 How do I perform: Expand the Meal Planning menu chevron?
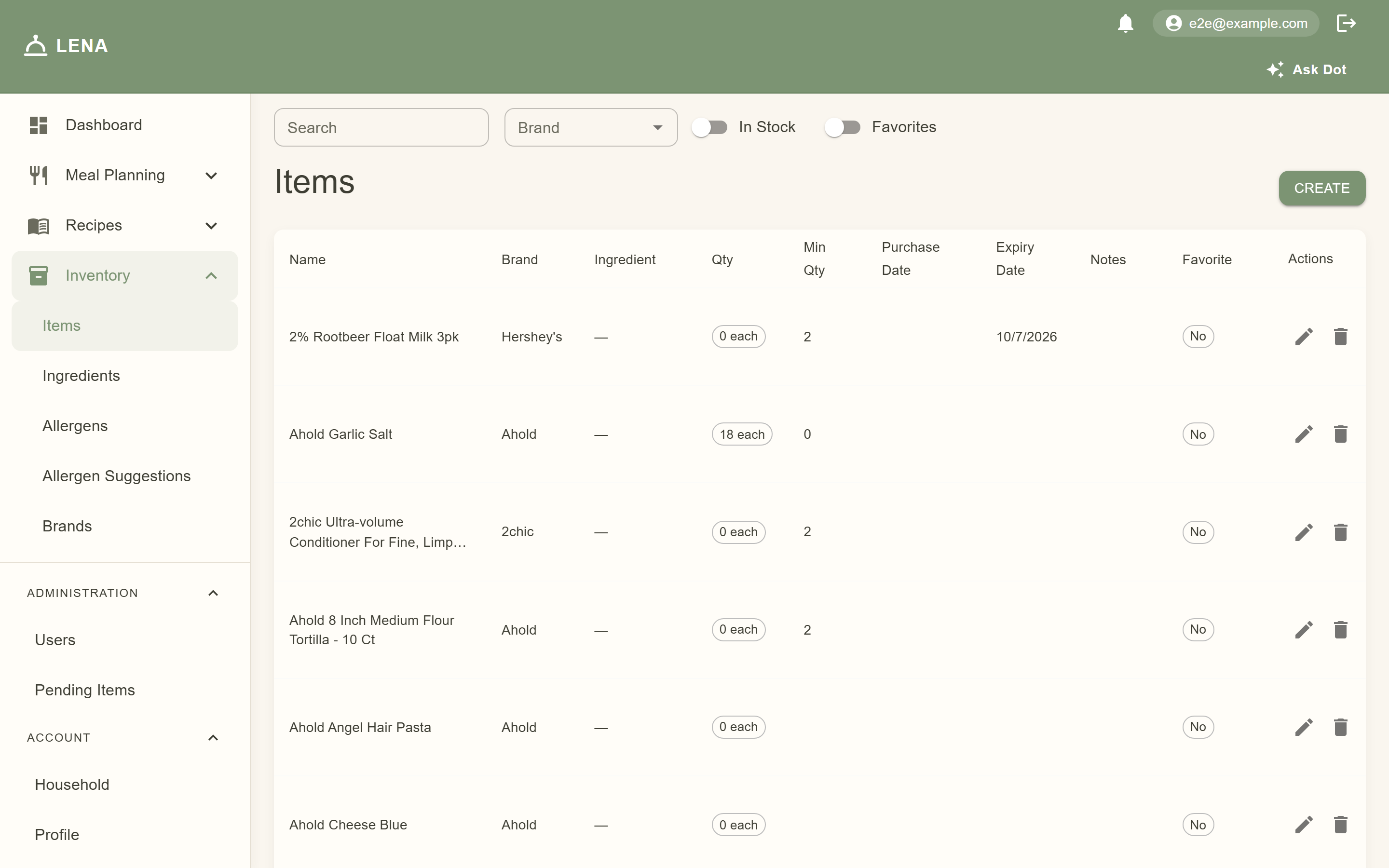[211, 176]
